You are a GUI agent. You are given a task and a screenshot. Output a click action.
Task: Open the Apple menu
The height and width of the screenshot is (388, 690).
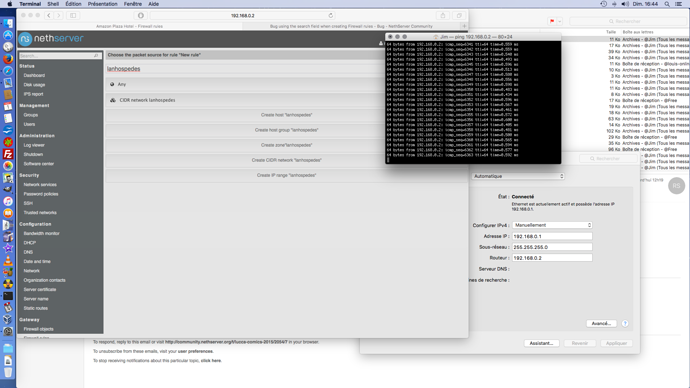click(9, 4)
